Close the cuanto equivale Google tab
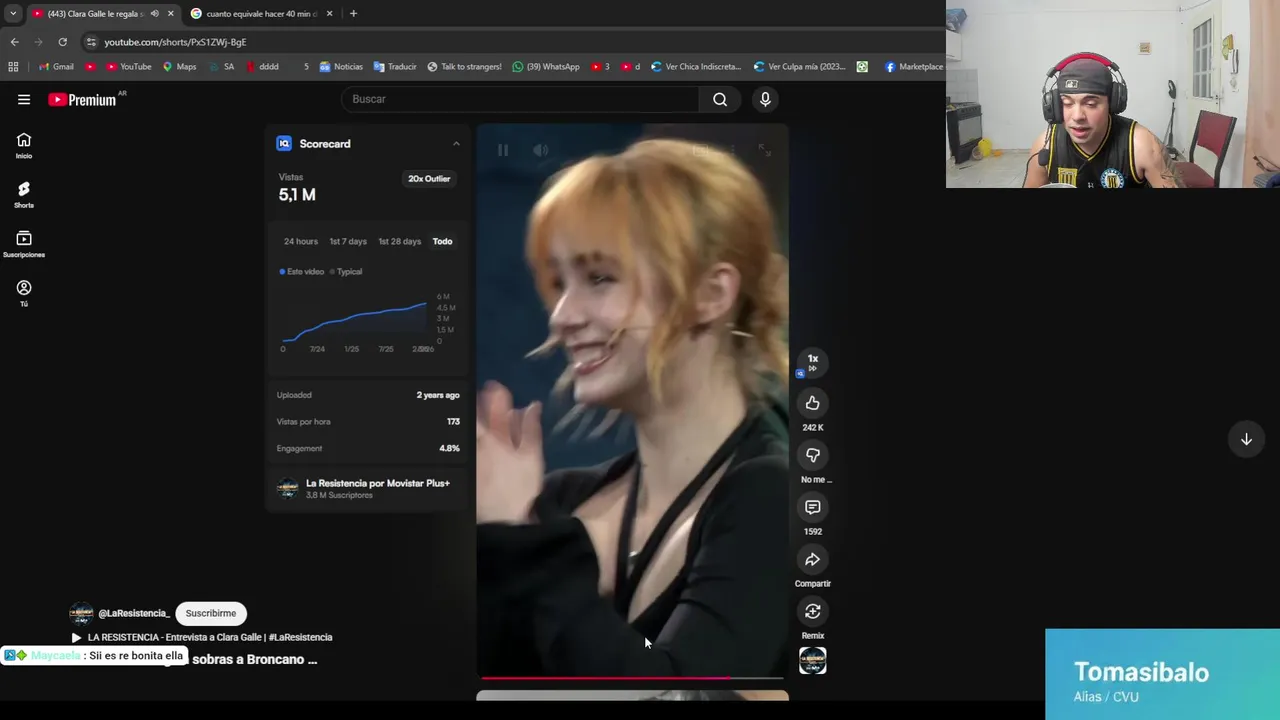The height and width of the screenshot is (720, 1280). point(329,14)
